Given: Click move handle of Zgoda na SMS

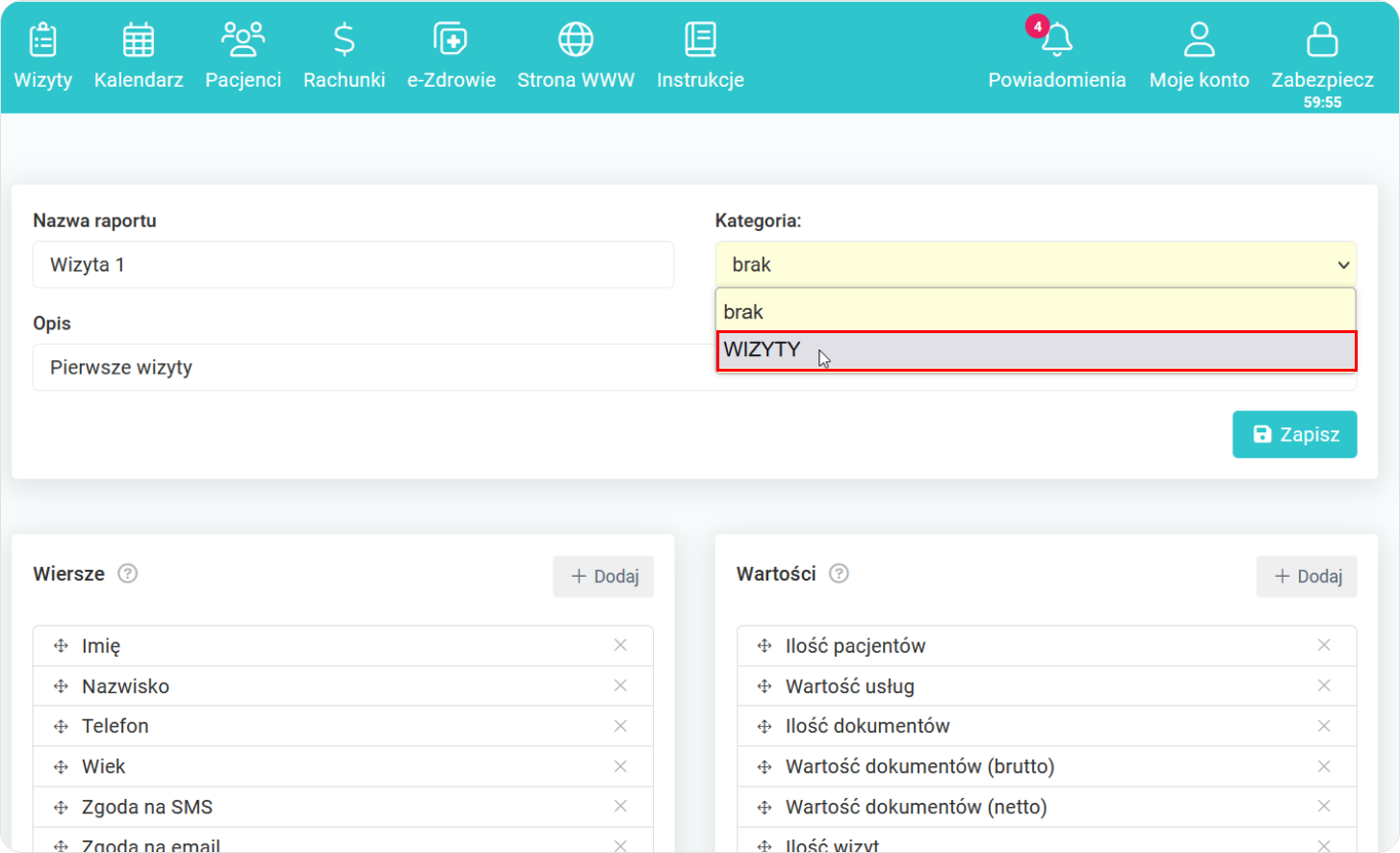Looking at the screenshot, I should coord(61,808).
